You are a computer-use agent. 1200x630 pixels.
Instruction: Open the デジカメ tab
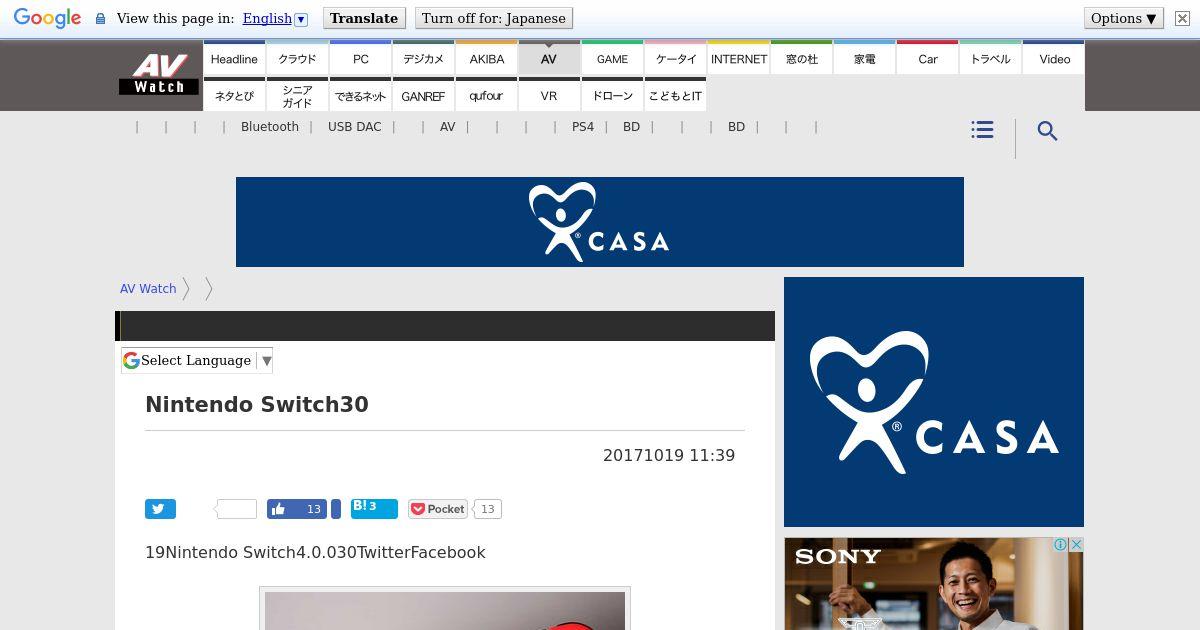[424, 58]
